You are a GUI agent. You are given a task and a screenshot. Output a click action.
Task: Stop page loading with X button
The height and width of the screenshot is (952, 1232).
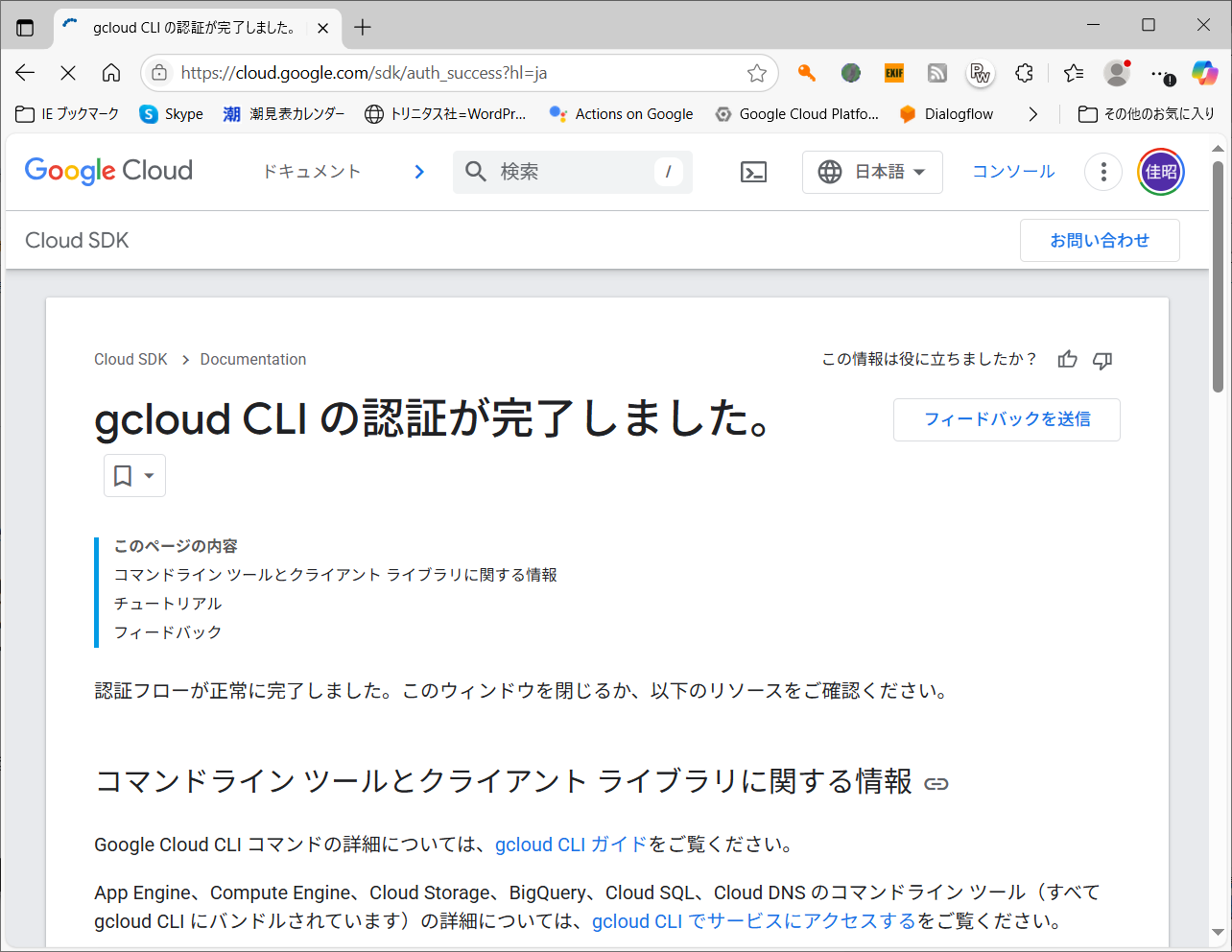point(68,73)
